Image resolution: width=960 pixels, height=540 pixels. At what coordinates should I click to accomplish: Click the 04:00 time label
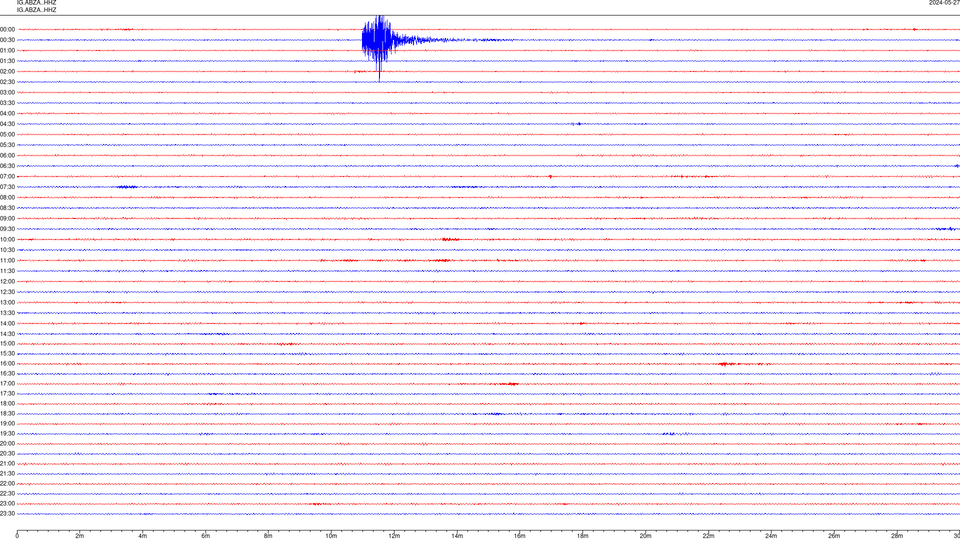pos(7,114)
